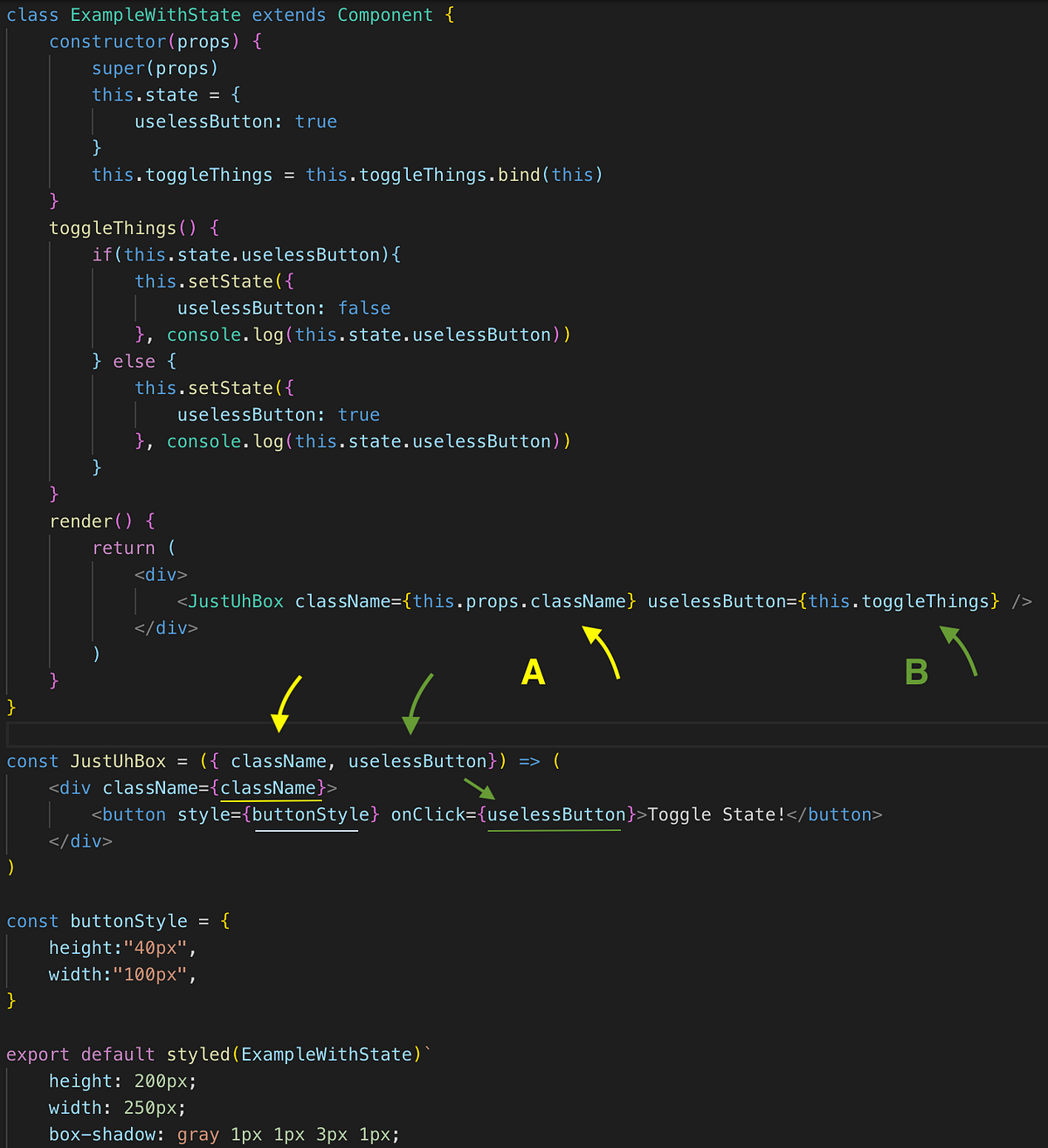
Task: Click the letter A annotation label
Action: click(x=533, y=673)
